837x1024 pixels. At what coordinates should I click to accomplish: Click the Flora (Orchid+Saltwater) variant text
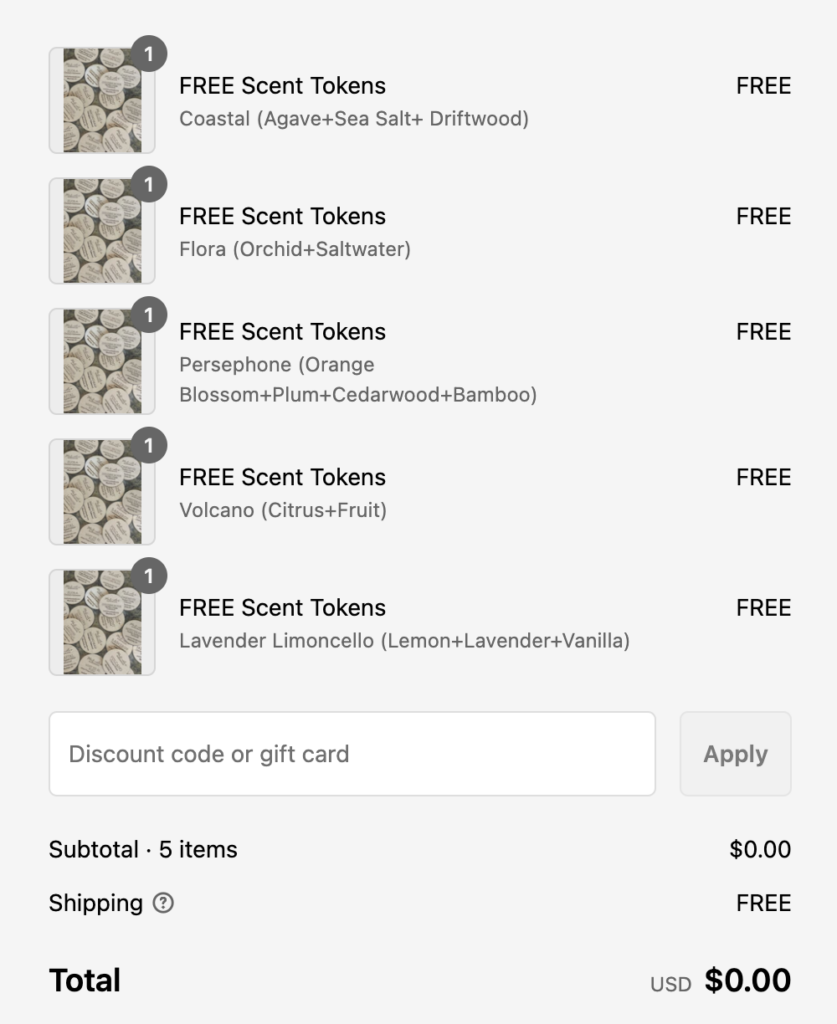[x=295, y=249]
